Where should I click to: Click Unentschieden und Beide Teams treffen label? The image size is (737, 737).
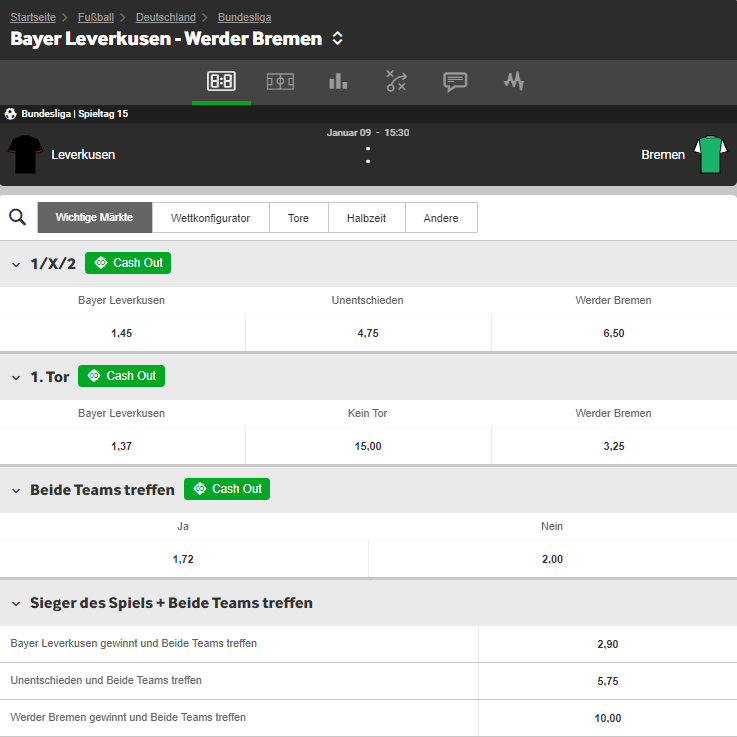point(106,680)
